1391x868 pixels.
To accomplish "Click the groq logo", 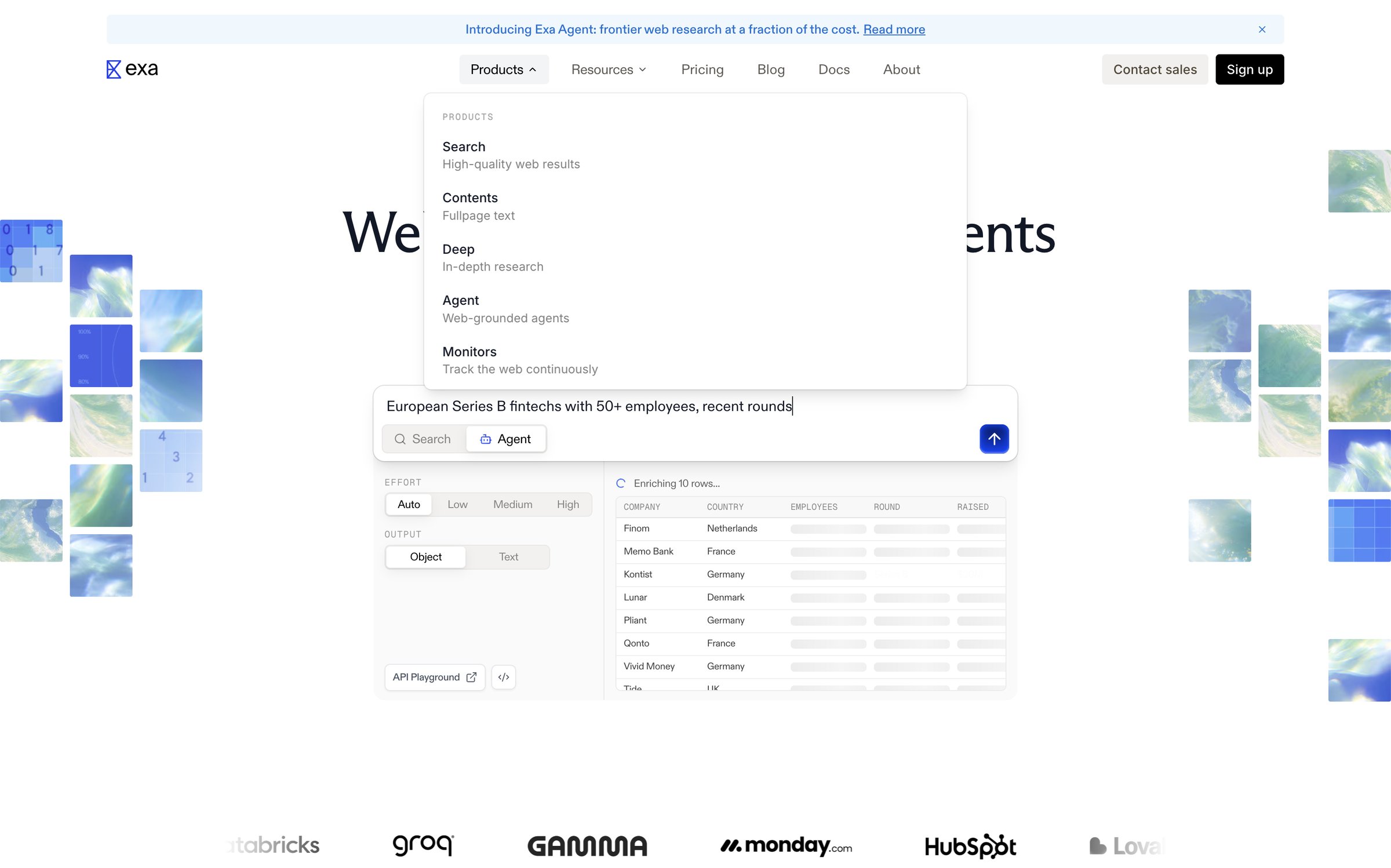I will coord(423,845).
